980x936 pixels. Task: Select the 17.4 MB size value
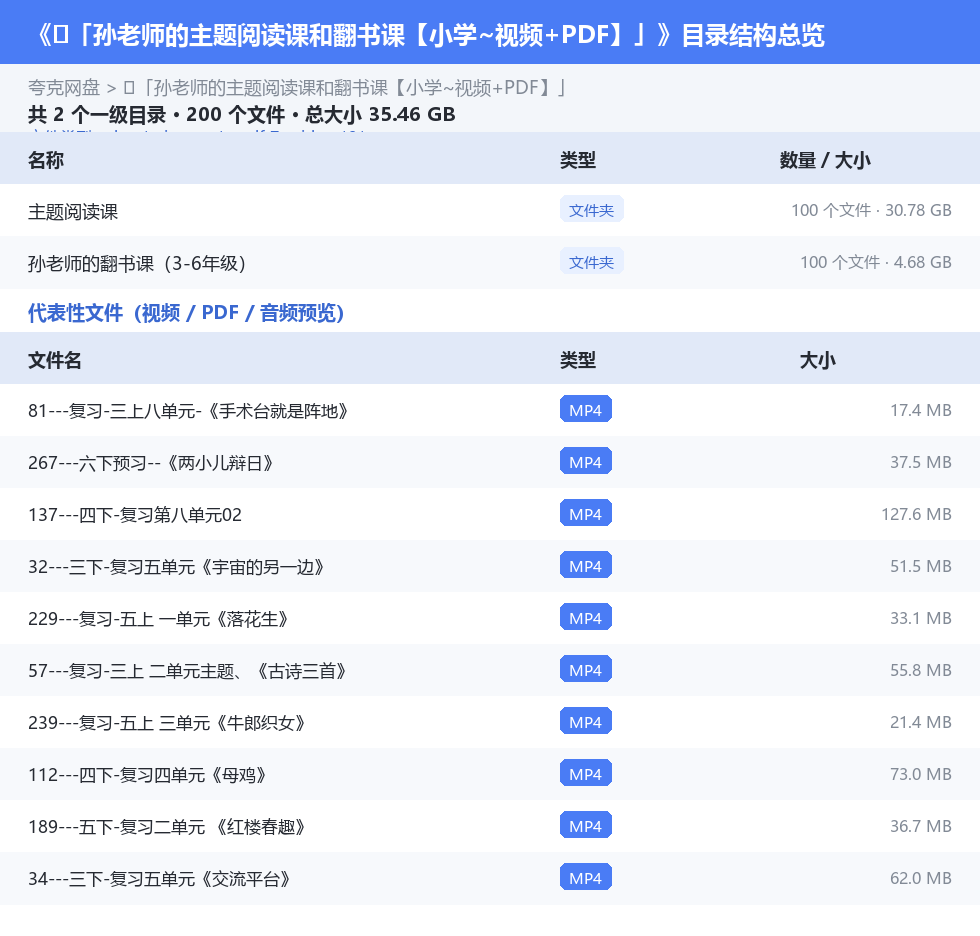(921, 411)
